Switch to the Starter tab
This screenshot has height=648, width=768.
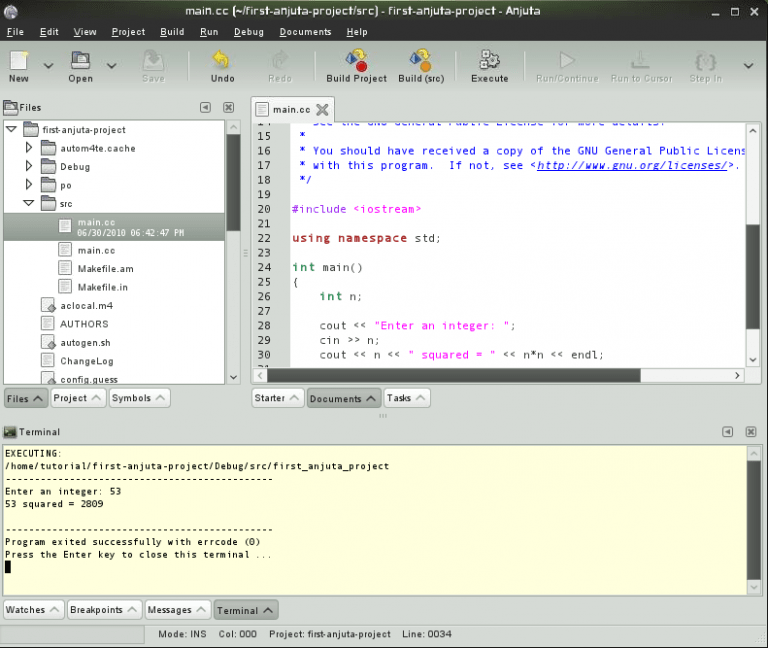click(x=277, y=398)
